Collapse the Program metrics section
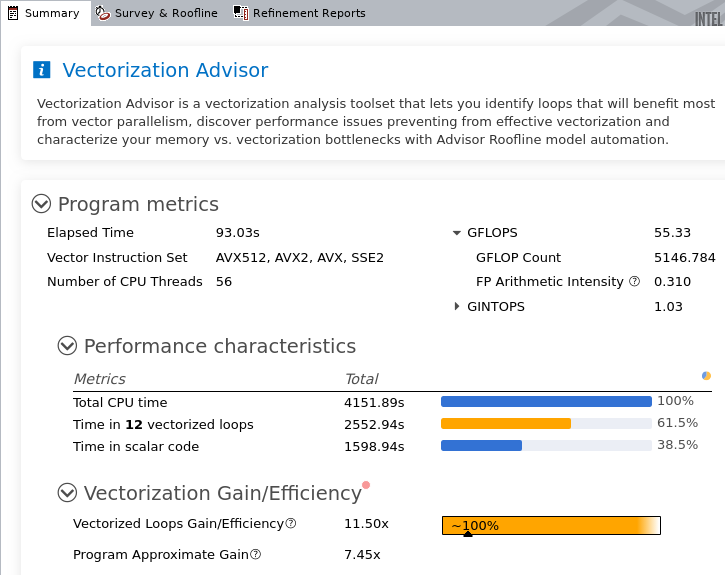The height and width of the screenshot is (575, 725). [41, 204]
